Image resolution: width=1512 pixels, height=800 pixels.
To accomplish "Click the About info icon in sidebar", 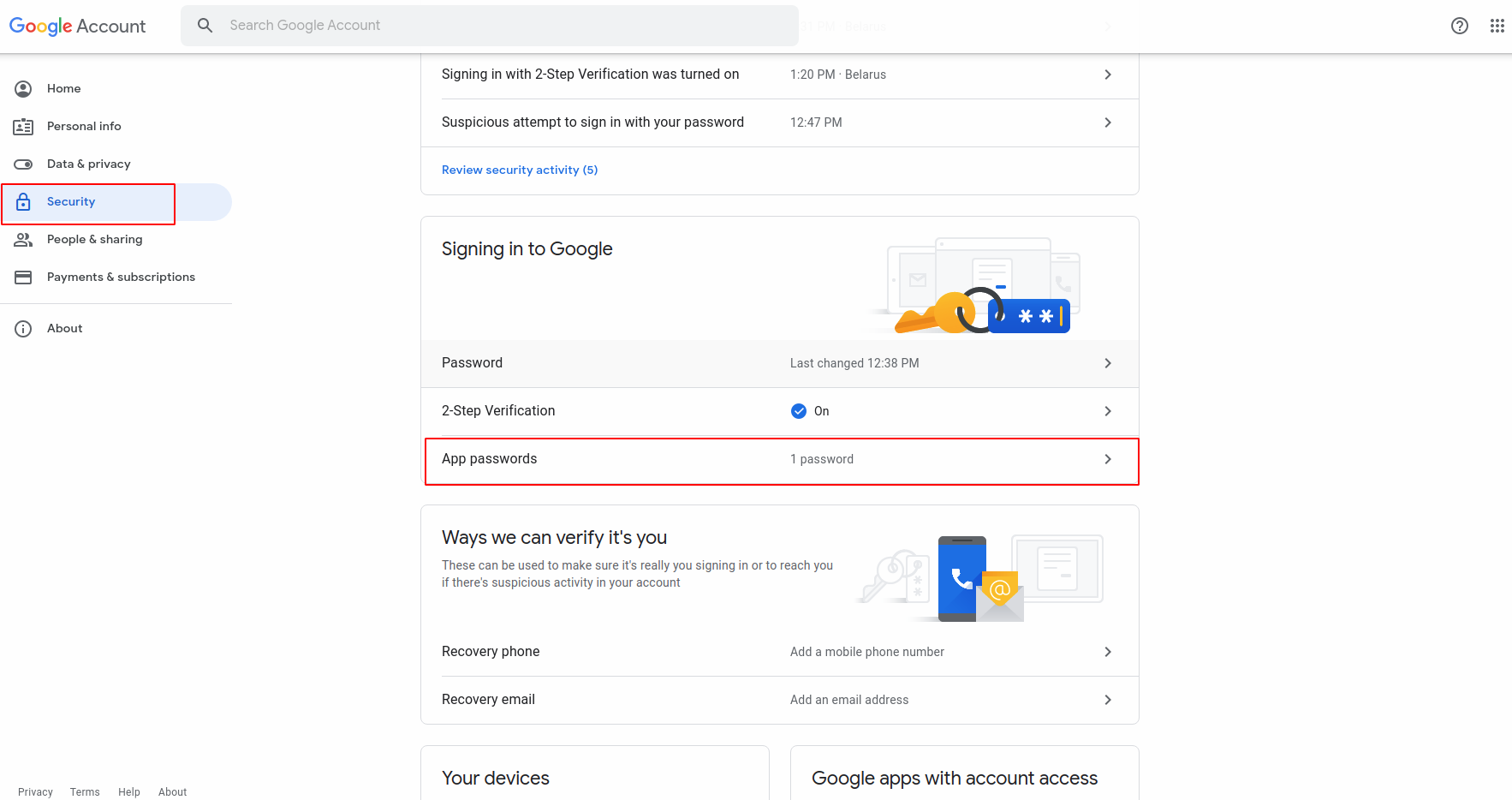I will (23, 329).
